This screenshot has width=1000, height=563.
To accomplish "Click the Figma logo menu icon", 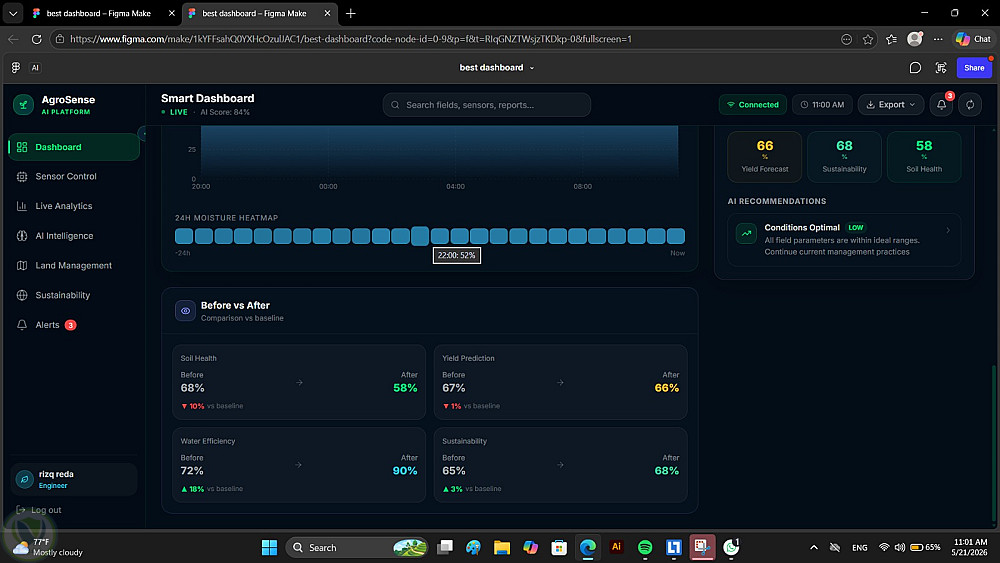I will click(x=16, y=68).
